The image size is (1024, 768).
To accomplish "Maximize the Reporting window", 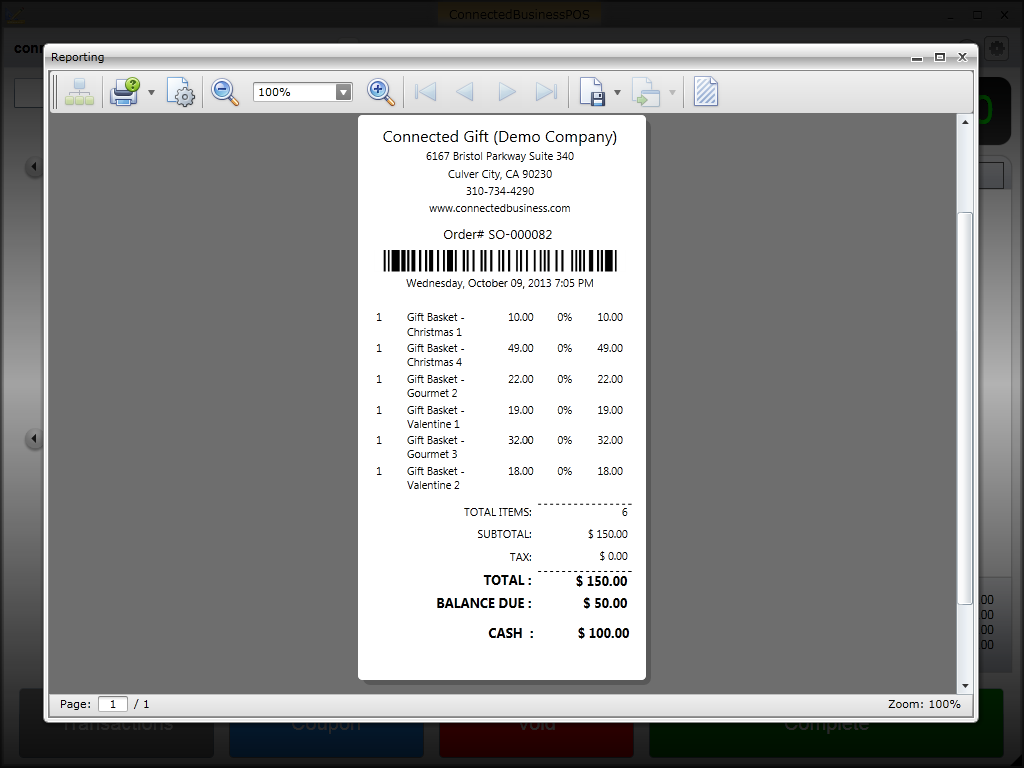I will click(940, 57).
